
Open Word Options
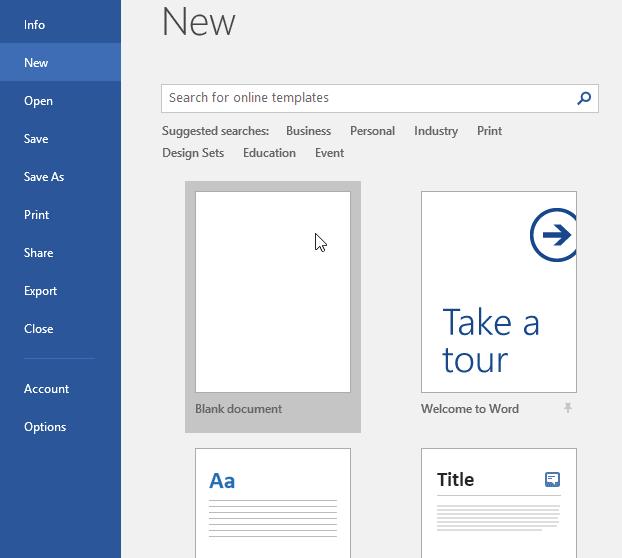(60, 427)
